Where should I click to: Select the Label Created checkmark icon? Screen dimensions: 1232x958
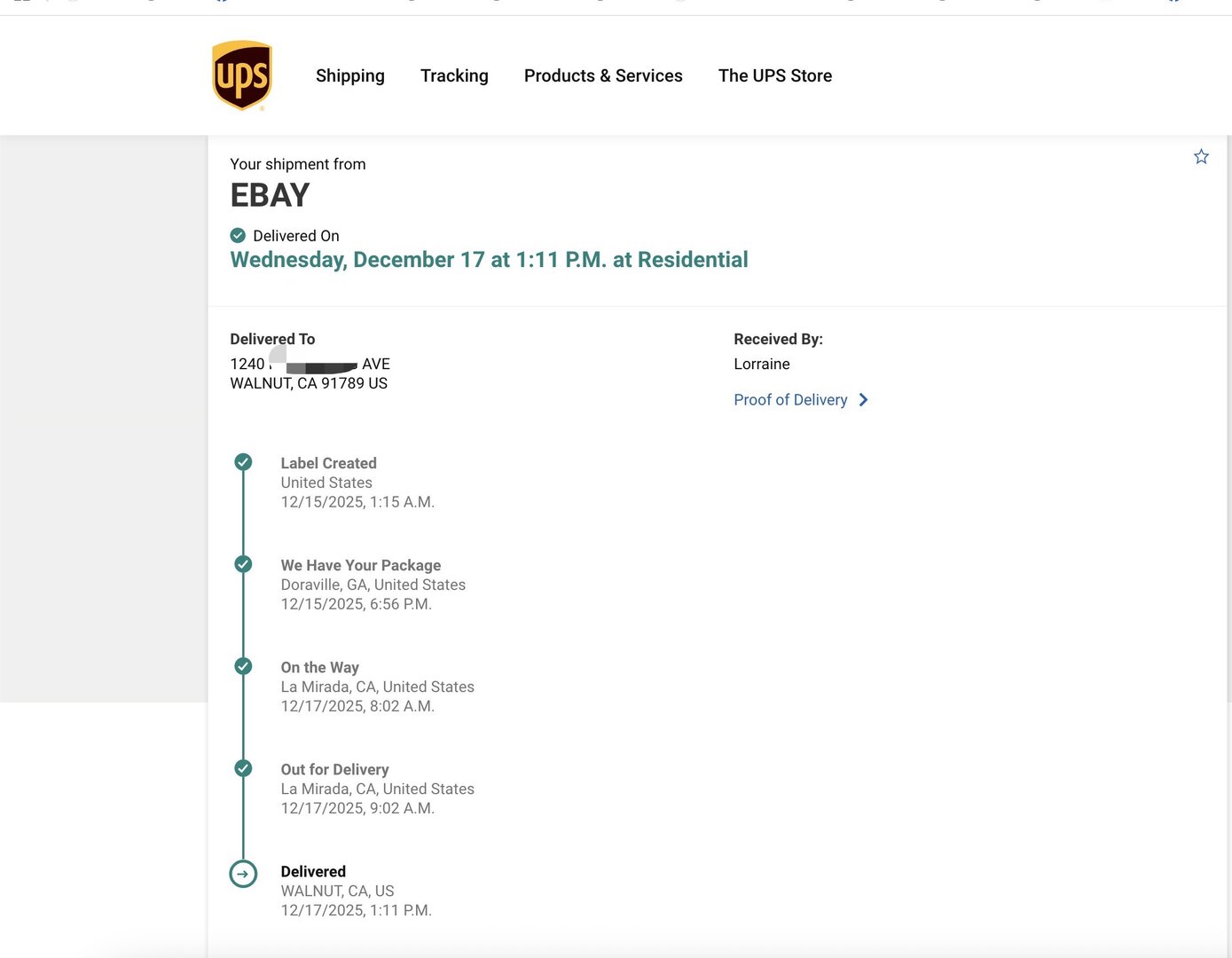(x=243, y=462)
